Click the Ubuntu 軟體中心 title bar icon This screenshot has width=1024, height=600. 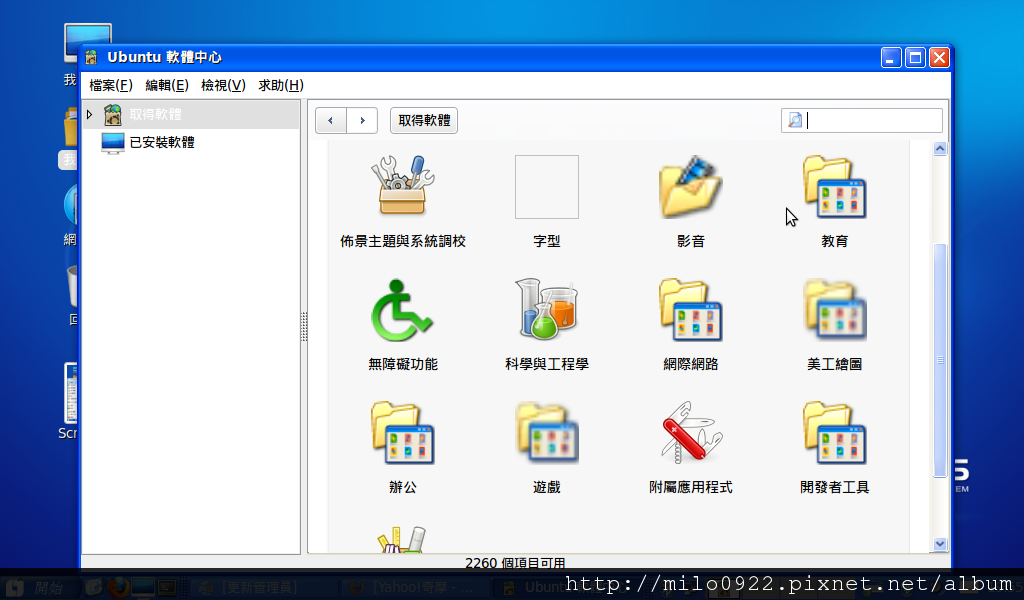tap(91, 57)
